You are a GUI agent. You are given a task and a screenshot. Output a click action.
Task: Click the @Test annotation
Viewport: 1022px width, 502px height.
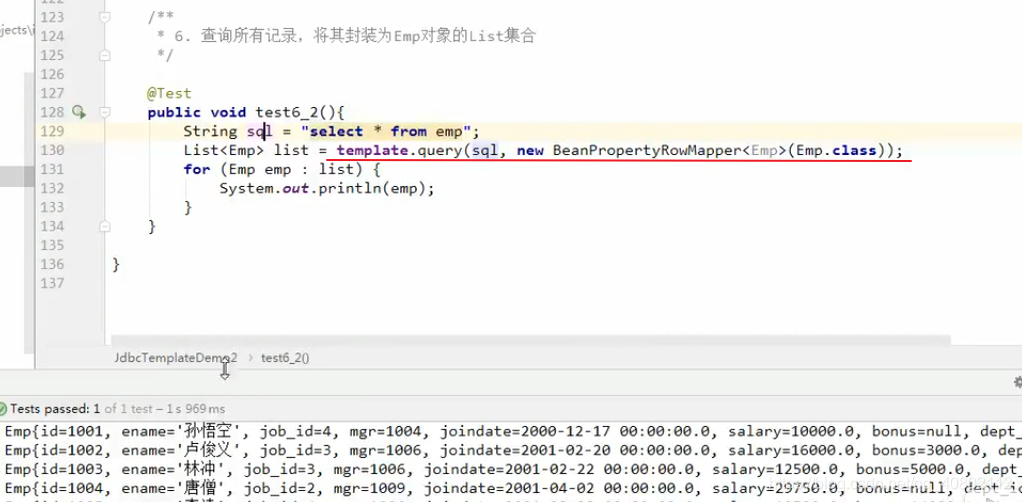(169, 94)
